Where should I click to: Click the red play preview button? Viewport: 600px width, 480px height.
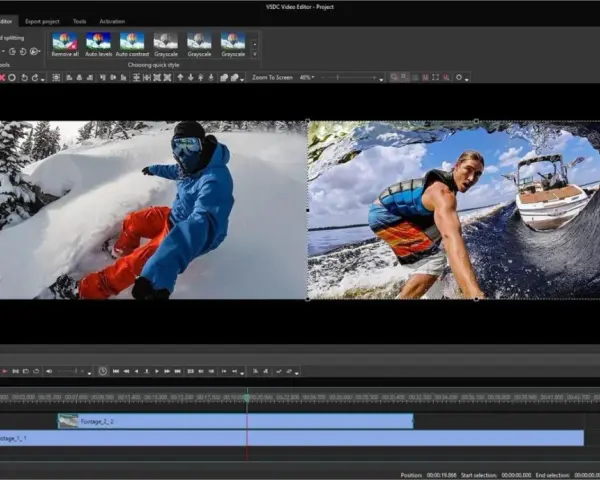(4, 371)
